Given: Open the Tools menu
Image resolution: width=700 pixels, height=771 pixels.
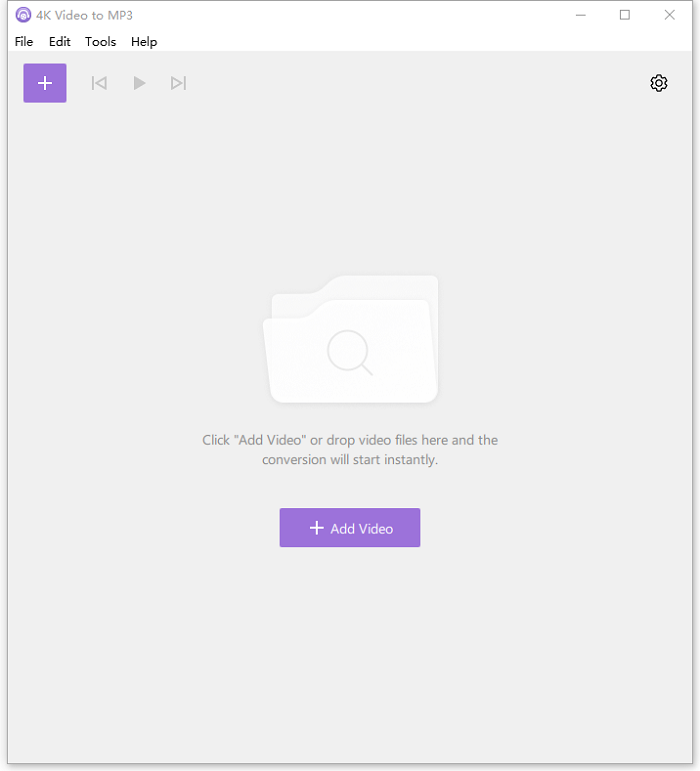Looking at the screenshot, I should (x=100, y=42).
